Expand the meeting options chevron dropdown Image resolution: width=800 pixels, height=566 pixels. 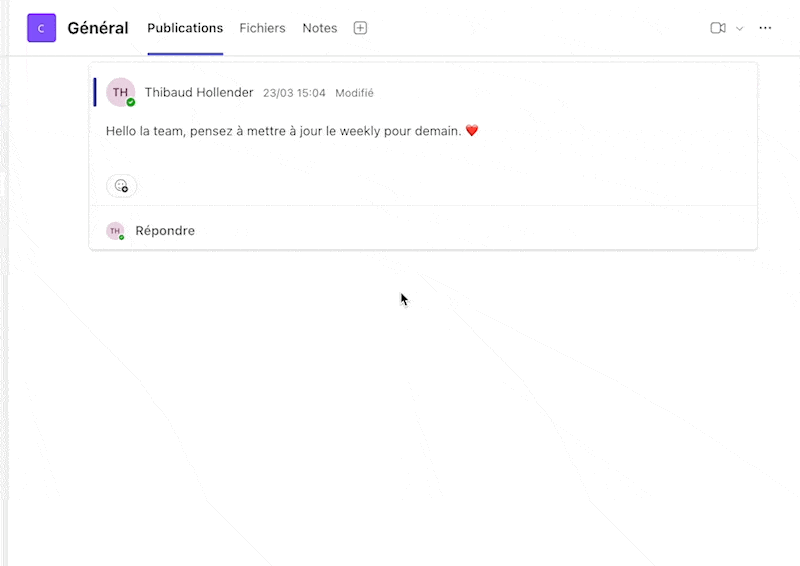click(x=740, y=28)
